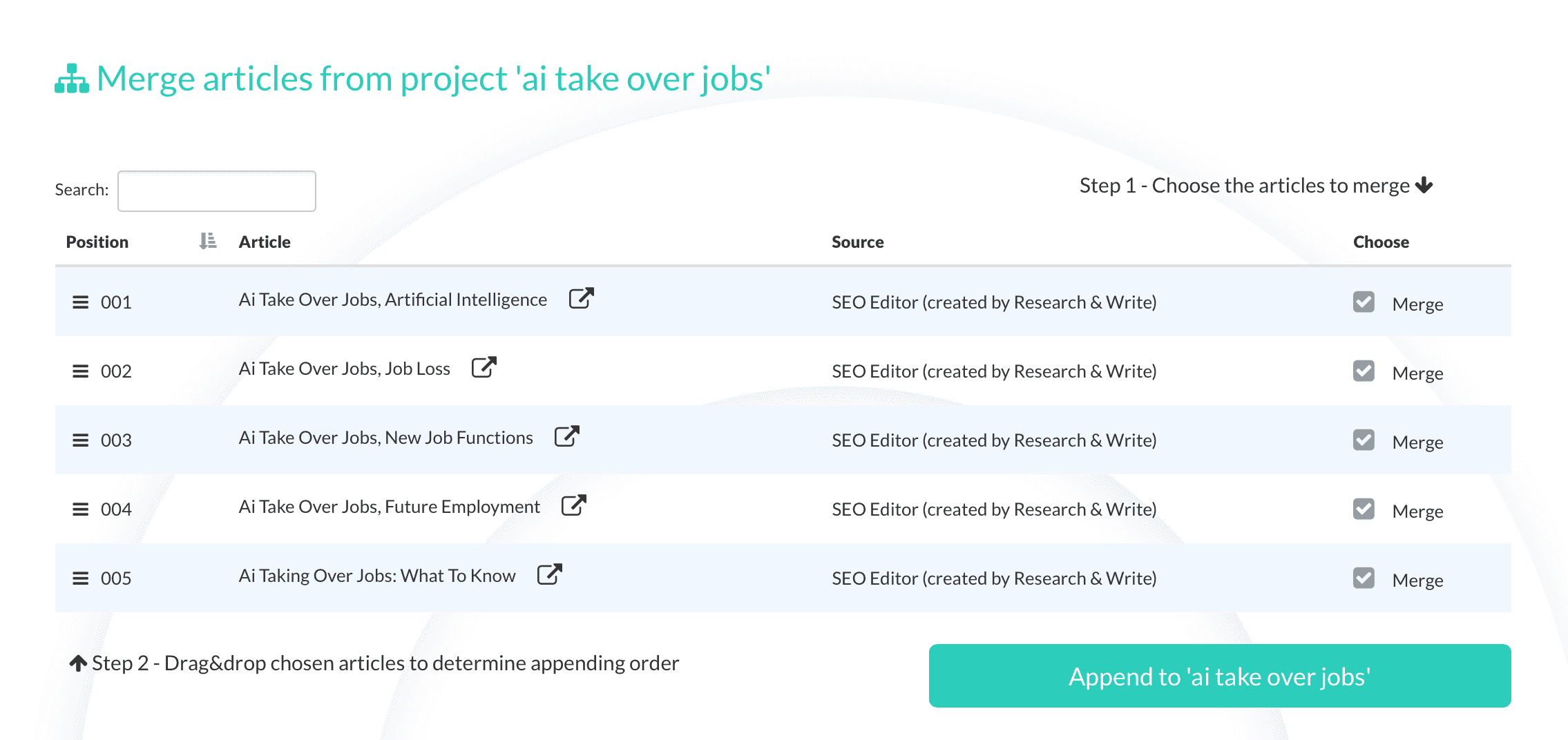Click the Source column header

point(857,242)
